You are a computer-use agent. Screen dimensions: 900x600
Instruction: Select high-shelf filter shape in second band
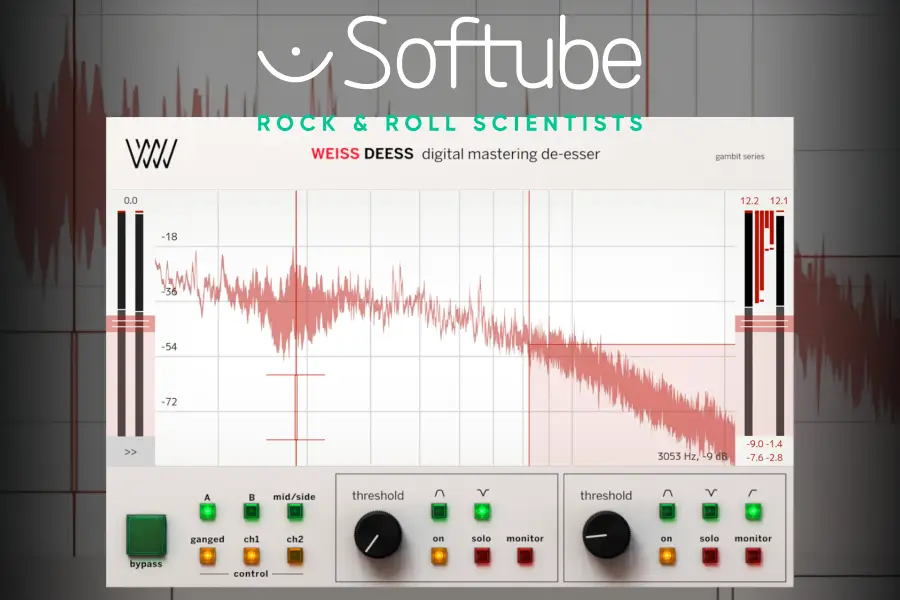[x=753, y=512]
